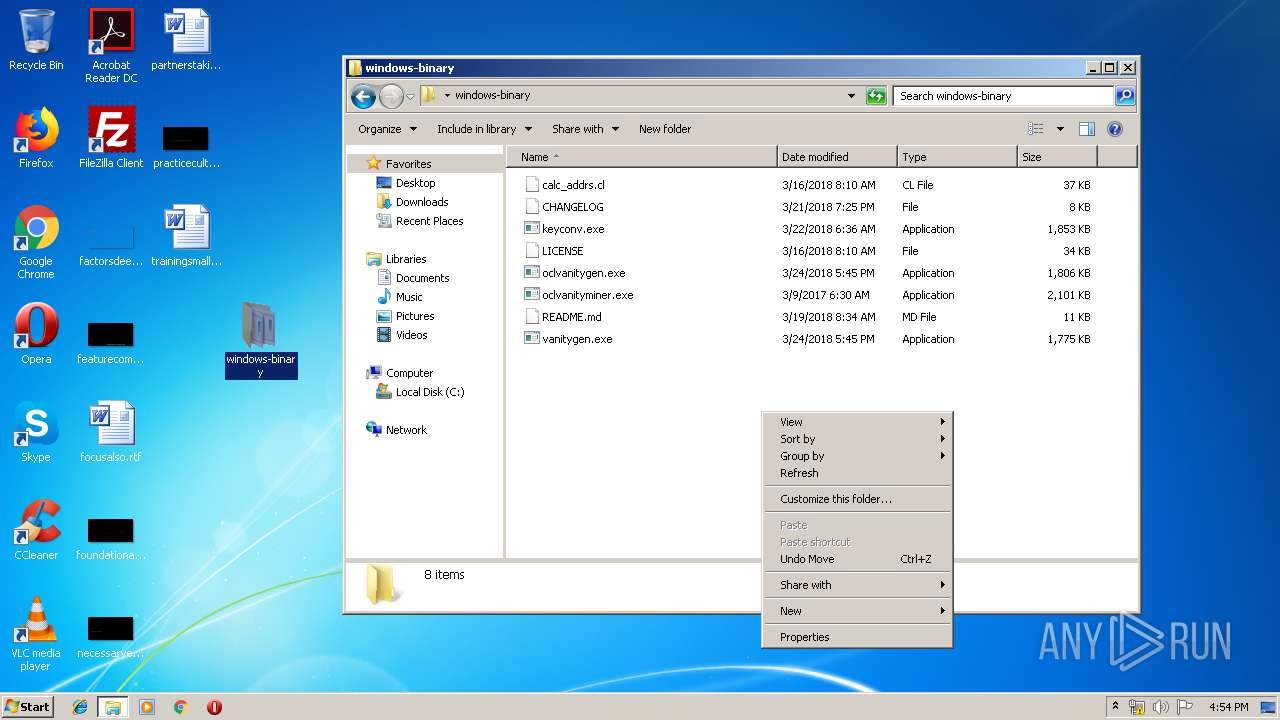
Task: Expand the view options dropdown arrow
Action: [x=1060, y=129]
